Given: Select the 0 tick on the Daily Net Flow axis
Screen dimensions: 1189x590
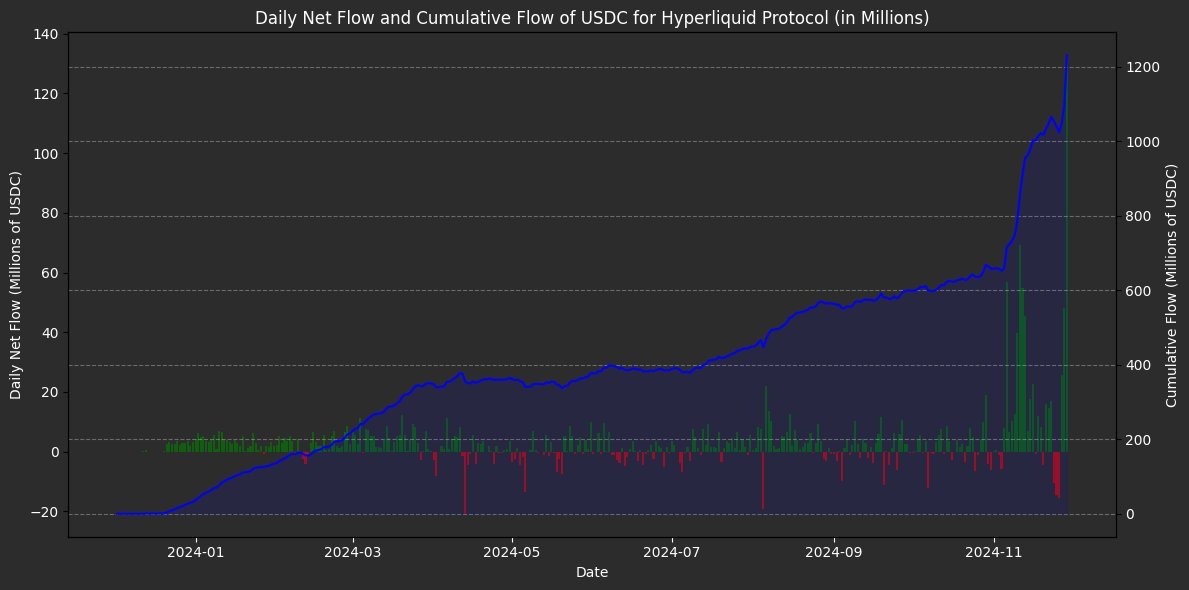Looking at the screenshot, I should [x=57, y=452].
